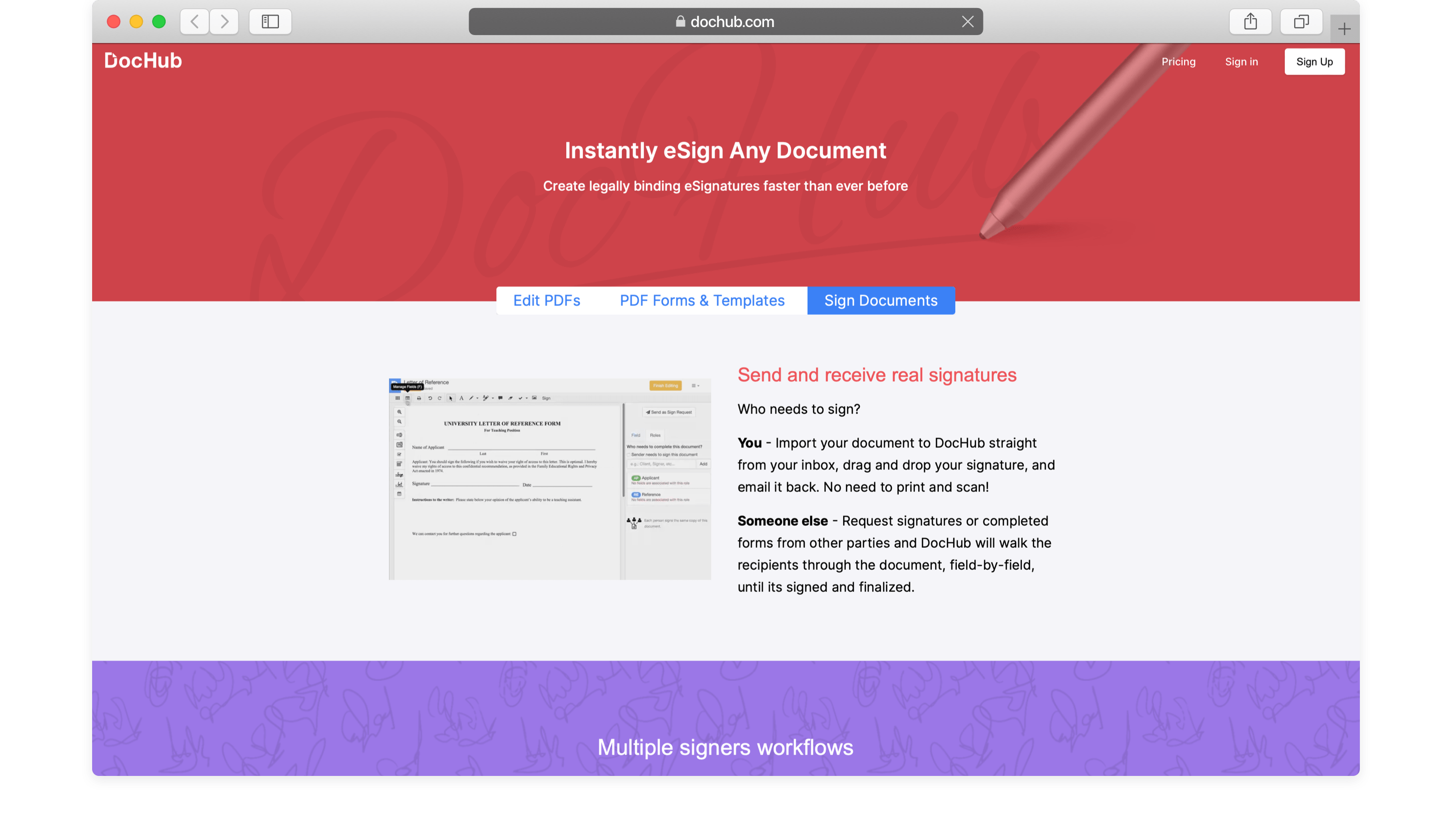Click the Finish Editing button in the screenshot

[665, 385]
